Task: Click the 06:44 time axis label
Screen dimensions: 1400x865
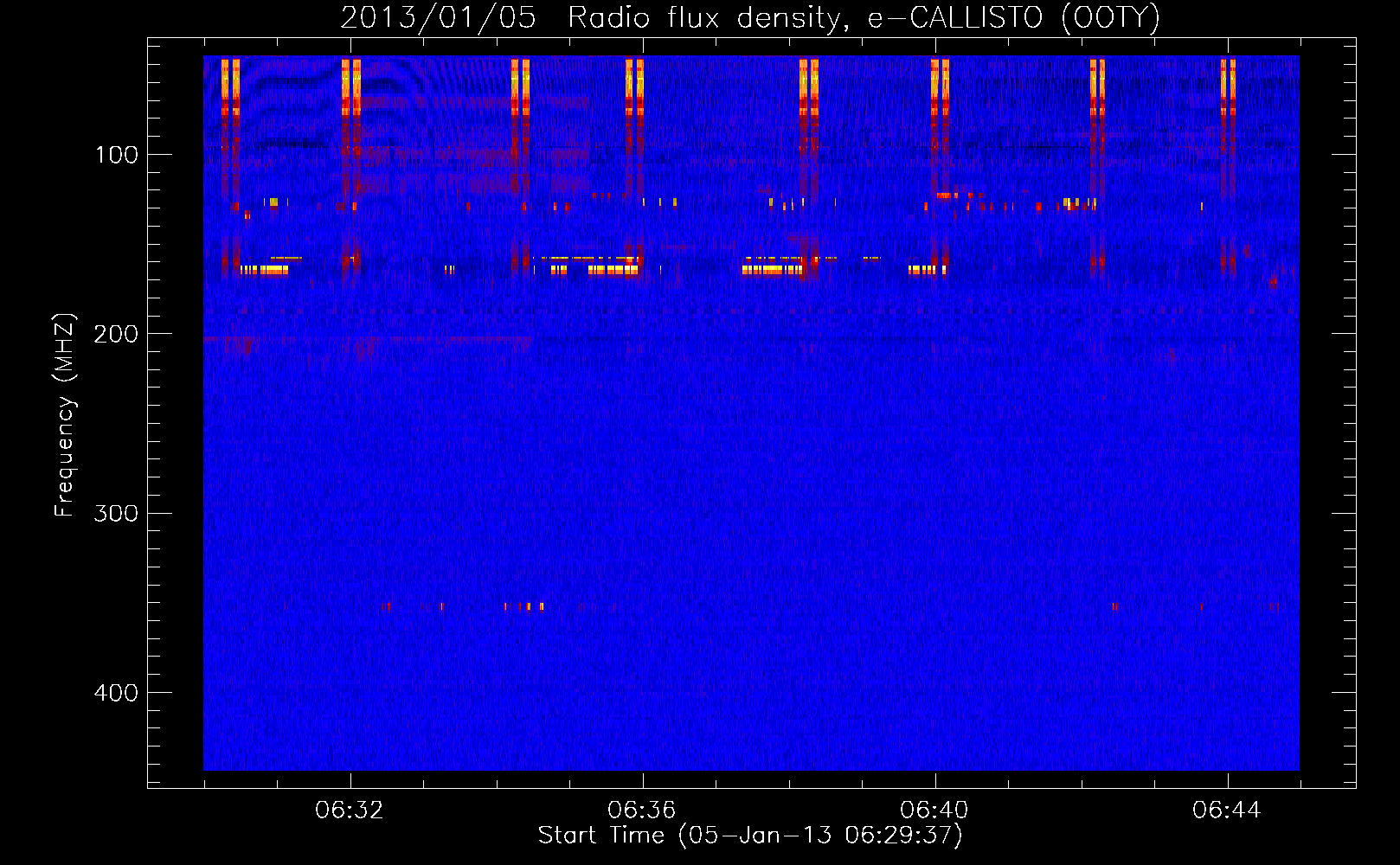Action: coord(1227,811)
